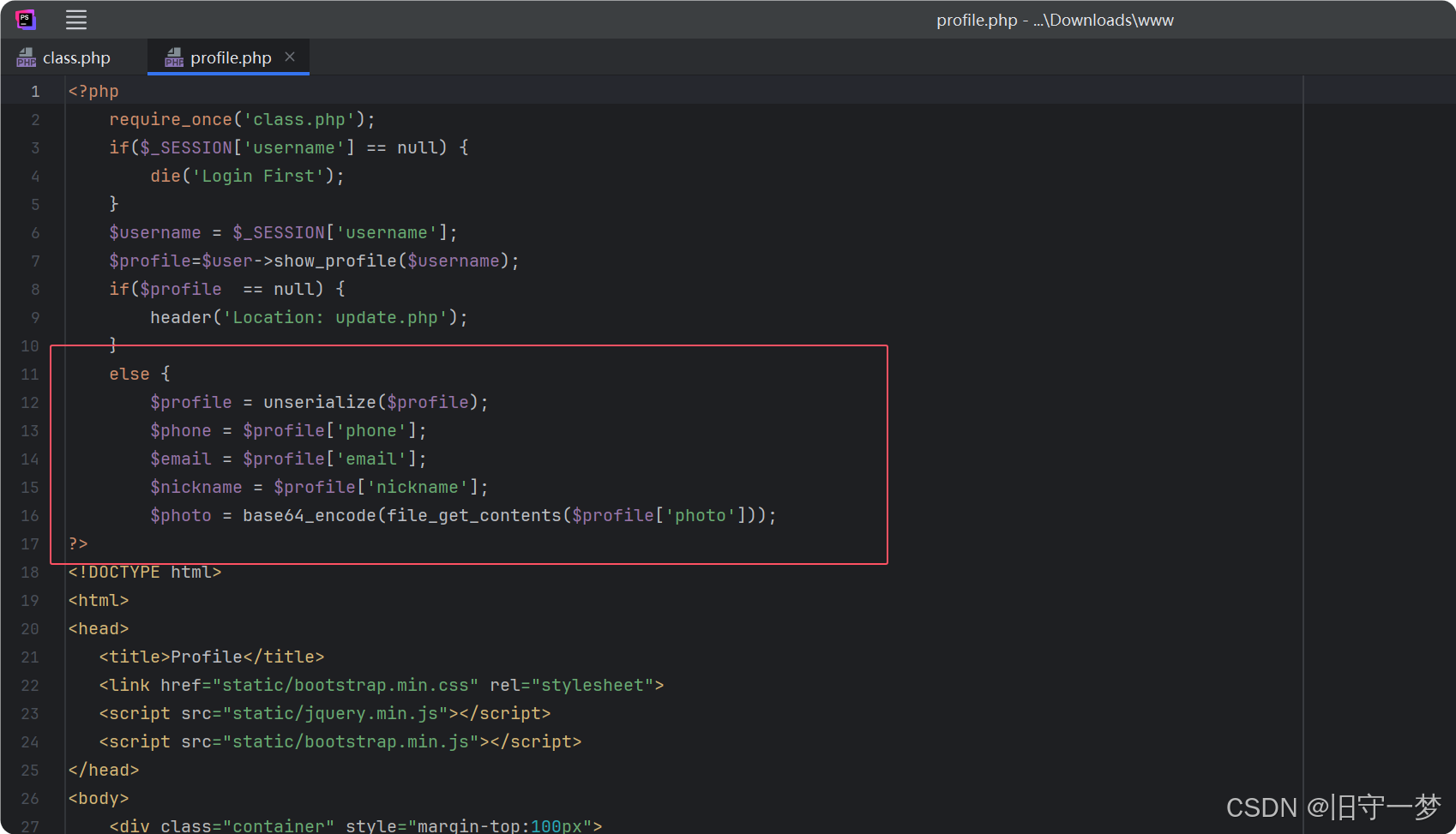The height and width of the screenshot is (834, 1456).
Task: Click line number 1 in gutter
Action: click(x=35, y=92)
